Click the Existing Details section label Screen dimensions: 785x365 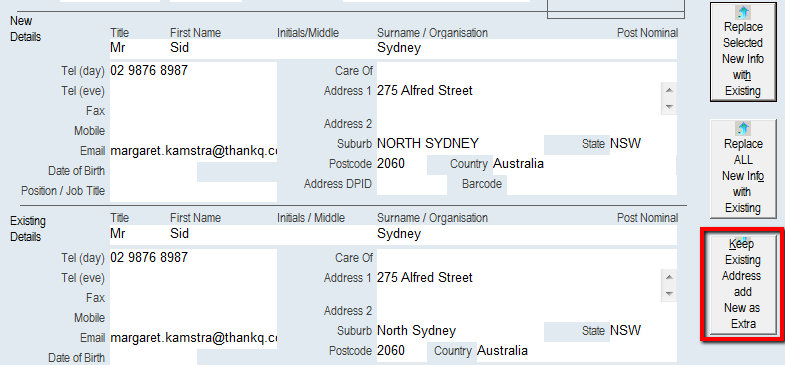[28, 229]
